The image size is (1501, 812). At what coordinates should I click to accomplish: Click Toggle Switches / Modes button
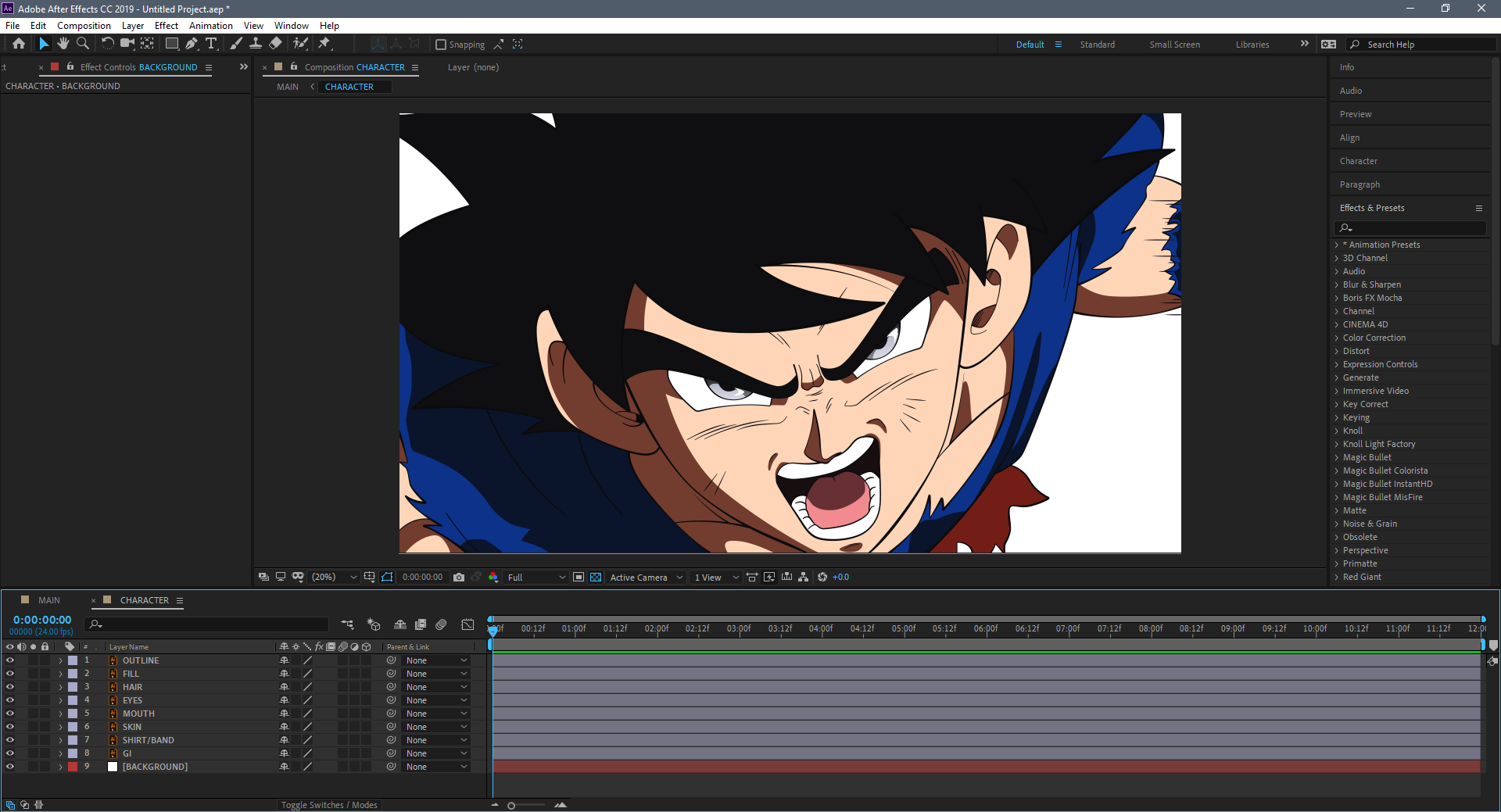[329, 805]
